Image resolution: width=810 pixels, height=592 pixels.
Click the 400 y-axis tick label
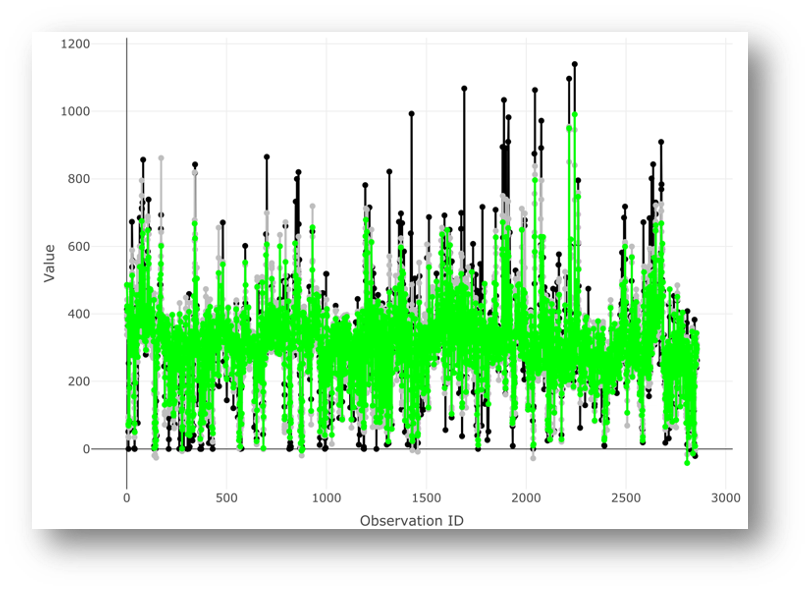79,314
